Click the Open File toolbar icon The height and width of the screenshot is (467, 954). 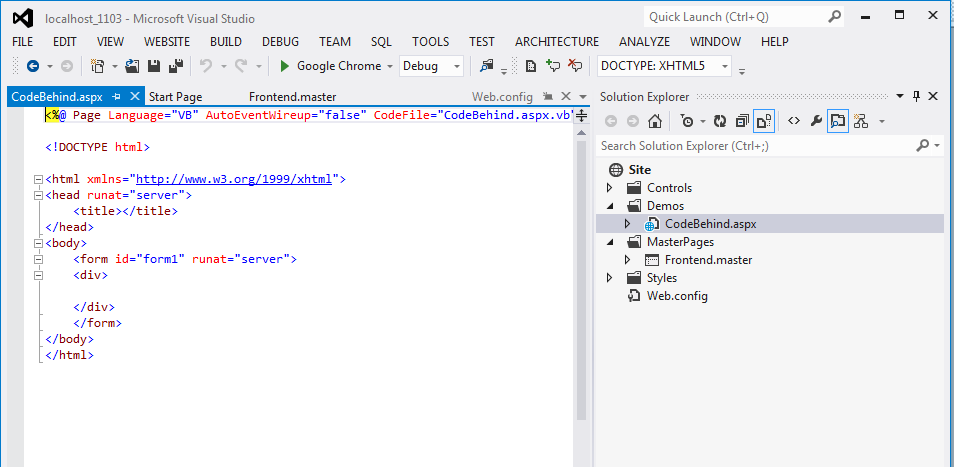tap(132, 66)
